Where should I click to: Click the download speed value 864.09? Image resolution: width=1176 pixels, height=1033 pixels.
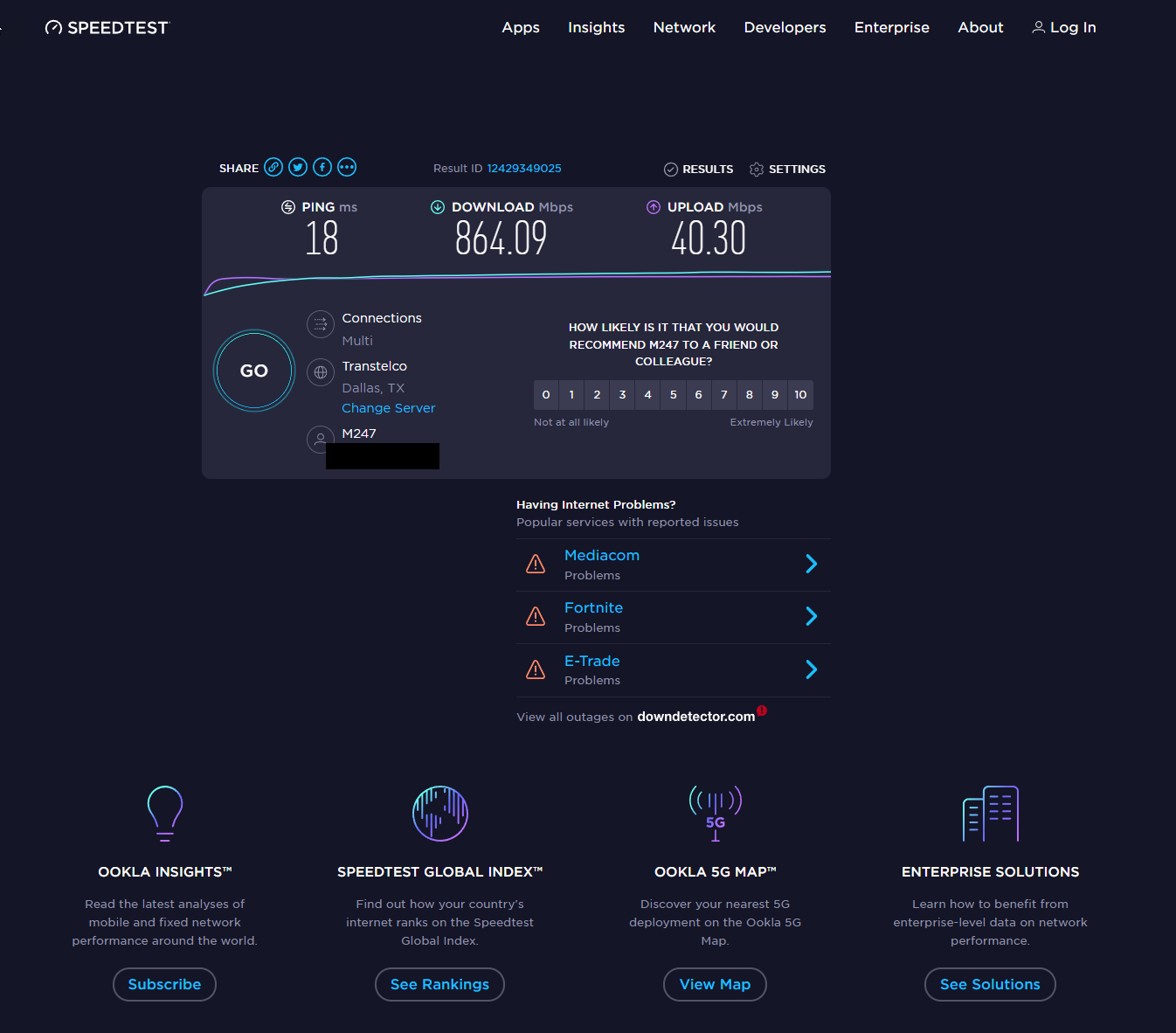pyautogui.click(x=502, y=238)
